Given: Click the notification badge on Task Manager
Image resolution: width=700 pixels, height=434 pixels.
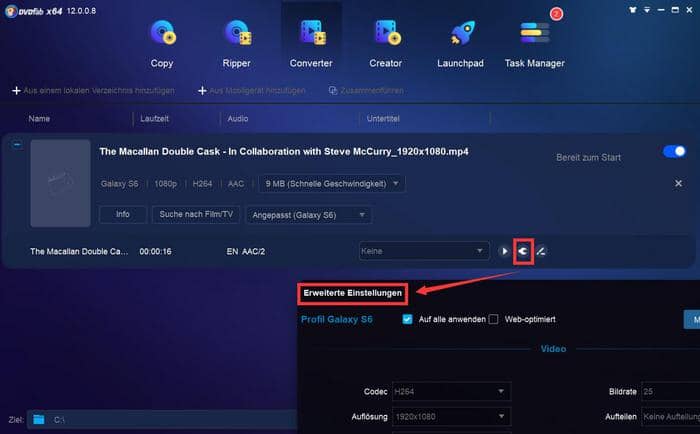Looking at the screenshot, I should click(556, 14).
